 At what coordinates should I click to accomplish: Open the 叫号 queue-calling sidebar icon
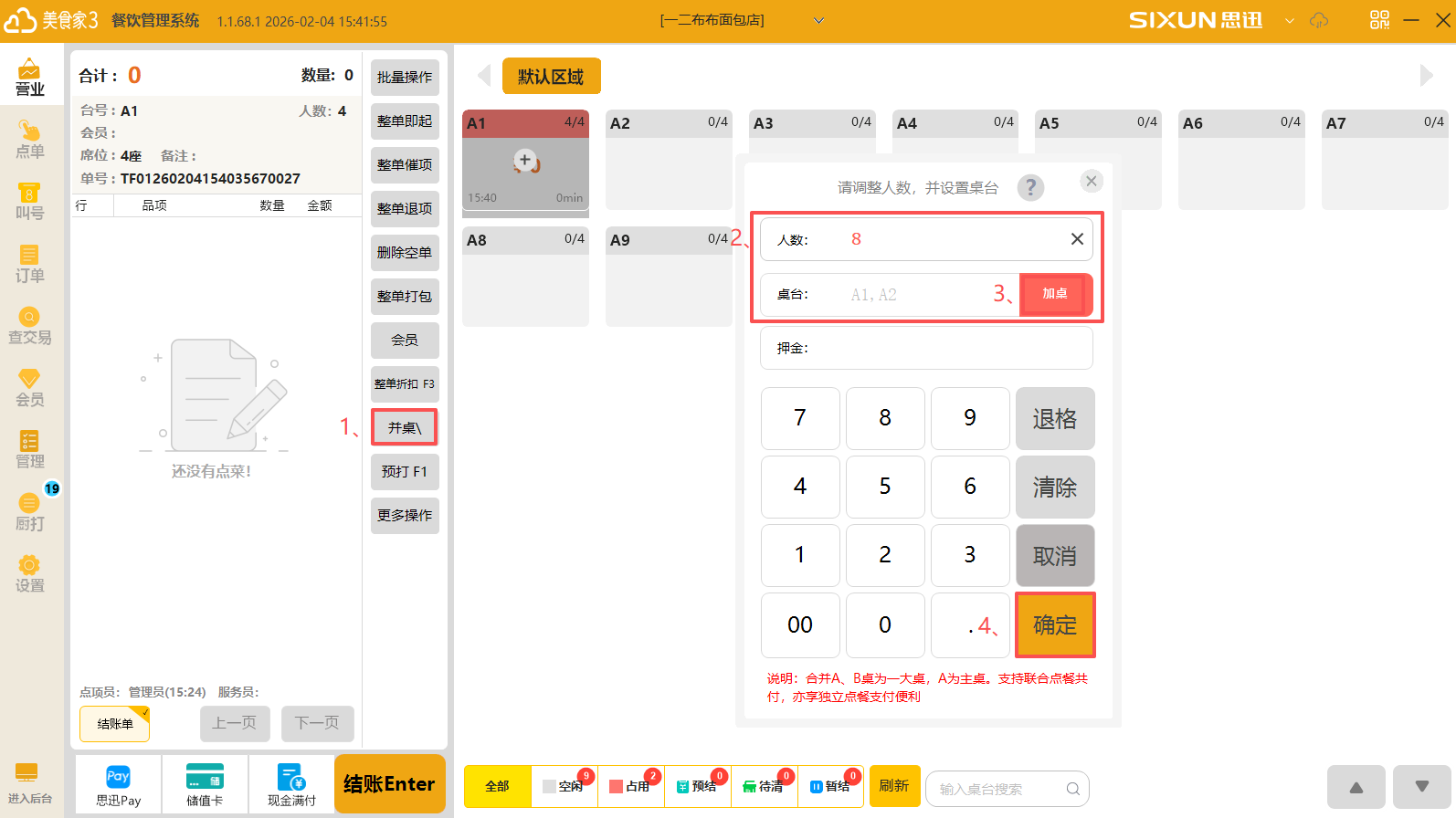pyautogui.click(x=29, y=202)
